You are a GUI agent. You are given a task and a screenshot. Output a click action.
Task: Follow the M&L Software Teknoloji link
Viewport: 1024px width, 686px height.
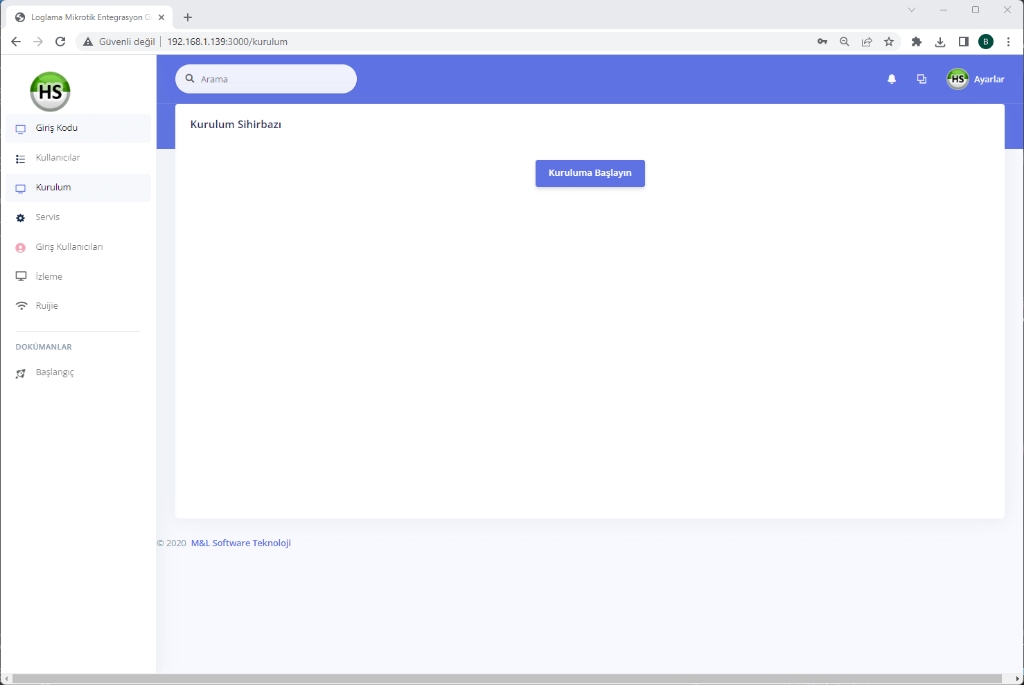click(x=240, y=543)
